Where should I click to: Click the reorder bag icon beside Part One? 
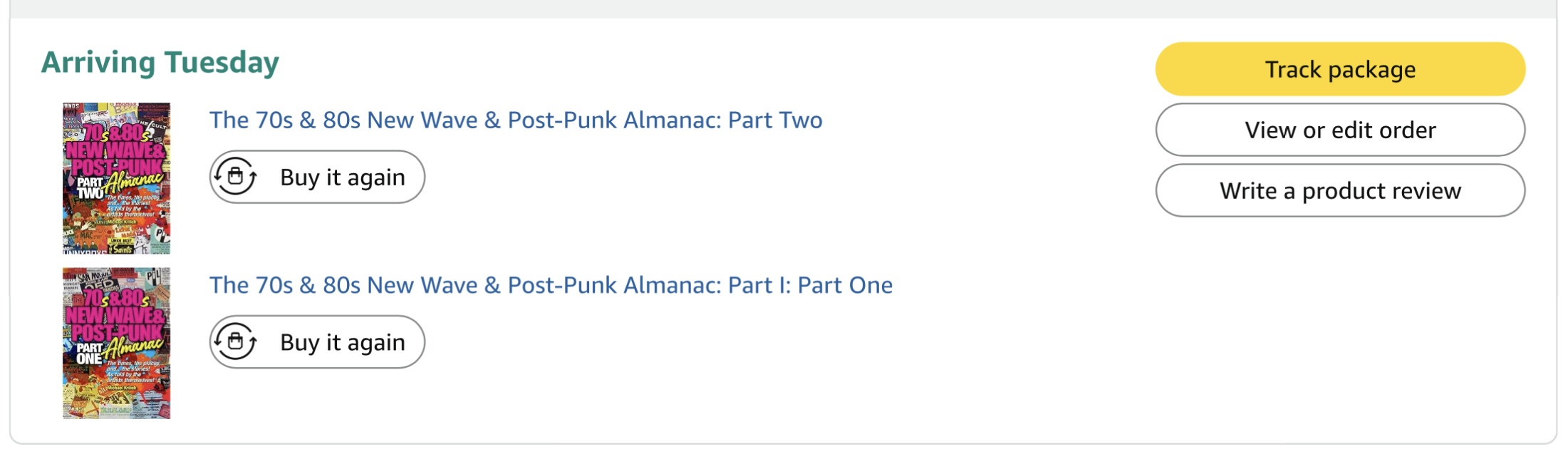(236, 341)
